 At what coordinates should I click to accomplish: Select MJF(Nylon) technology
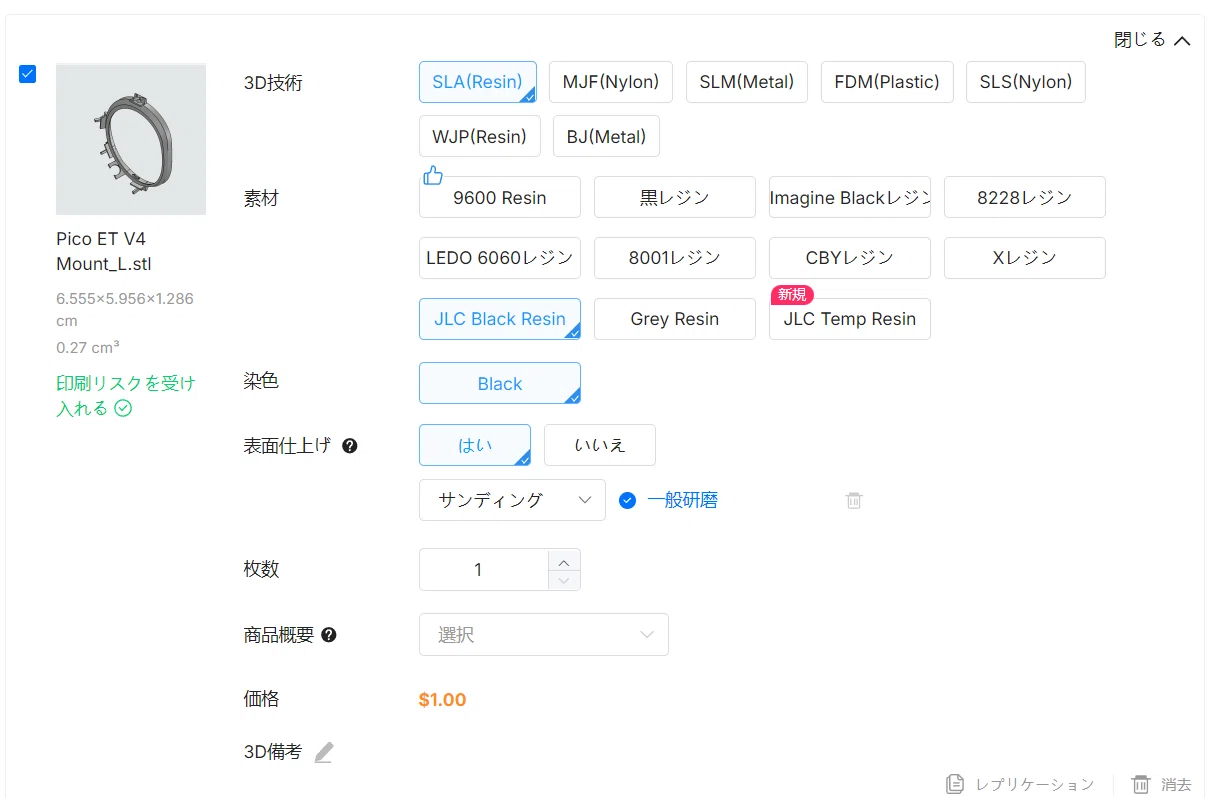[x=611, y=82]
